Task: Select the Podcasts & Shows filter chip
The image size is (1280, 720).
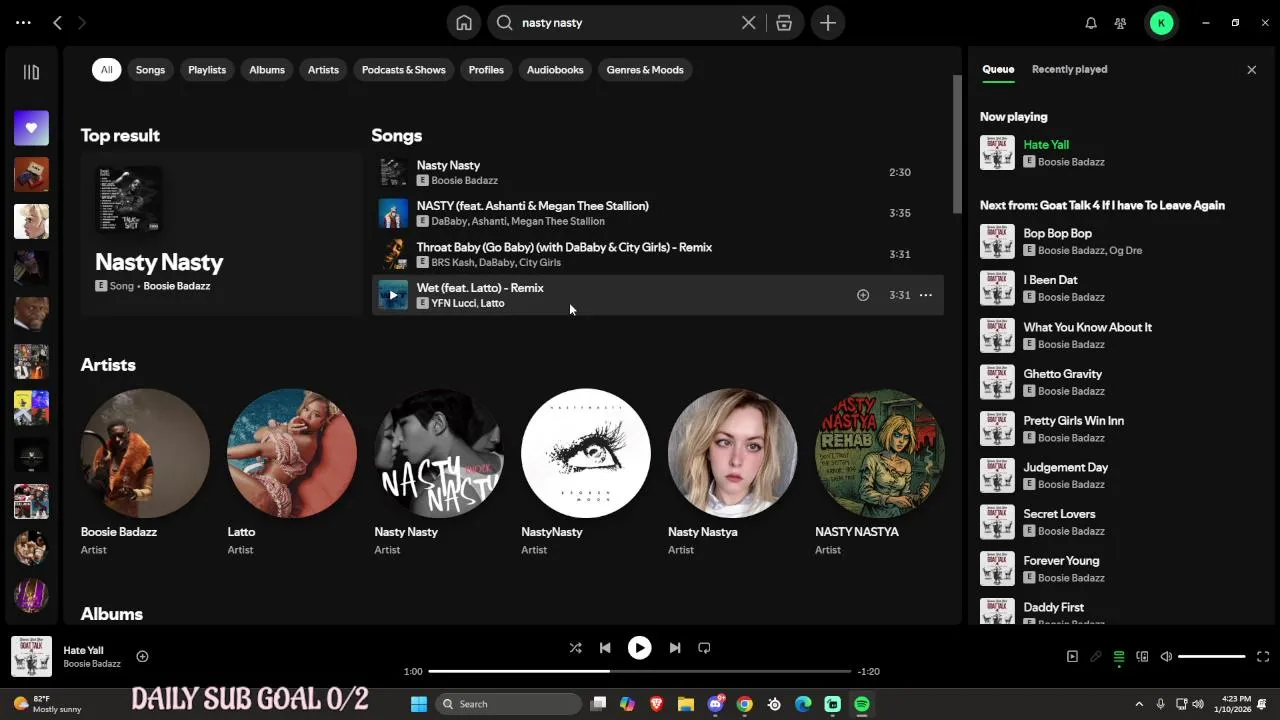Action: click(404, 70)
